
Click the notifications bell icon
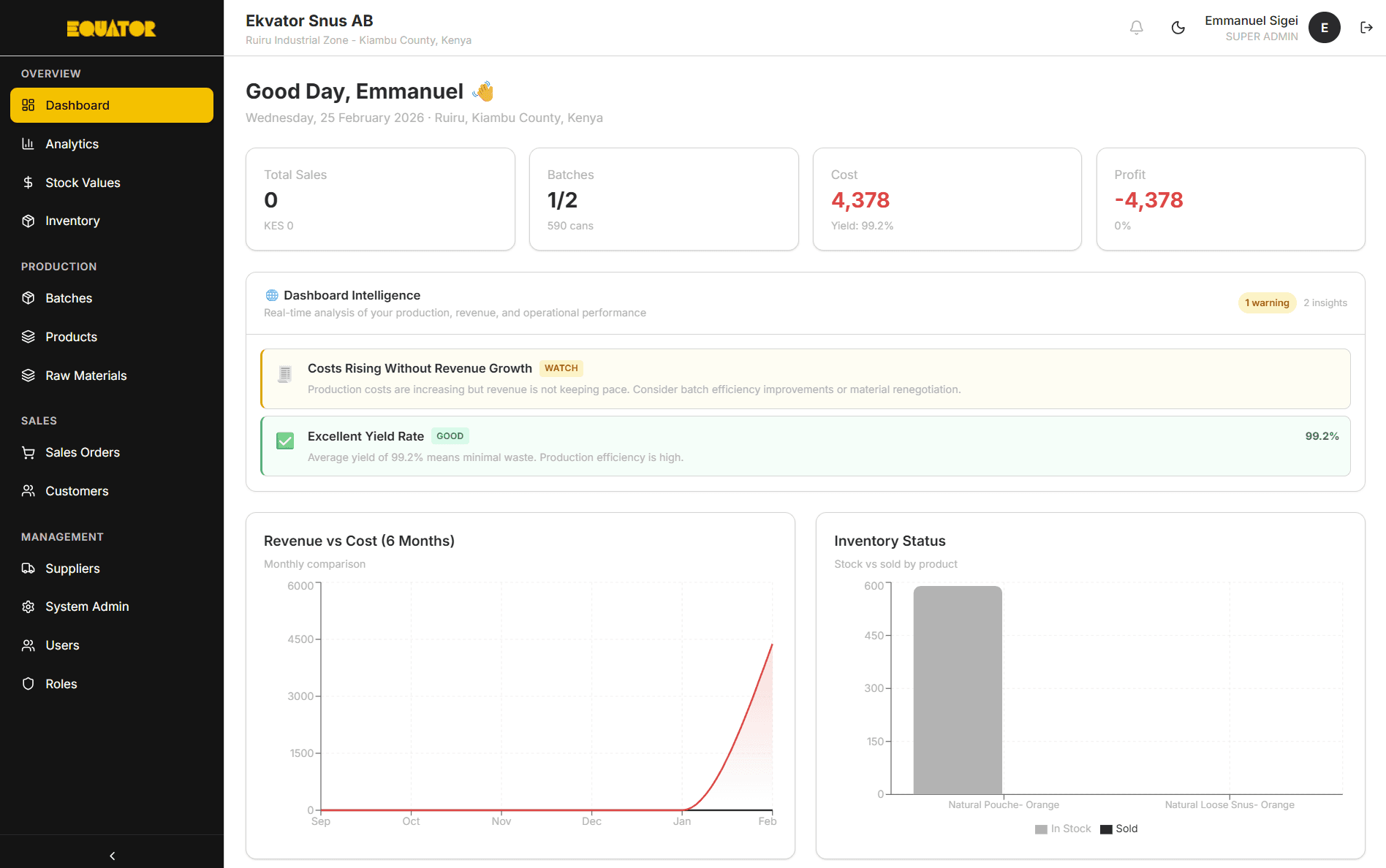1136,28
